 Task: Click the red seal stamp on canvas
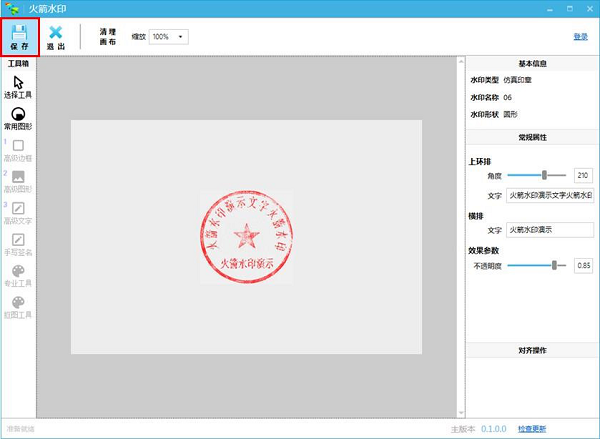245,235
